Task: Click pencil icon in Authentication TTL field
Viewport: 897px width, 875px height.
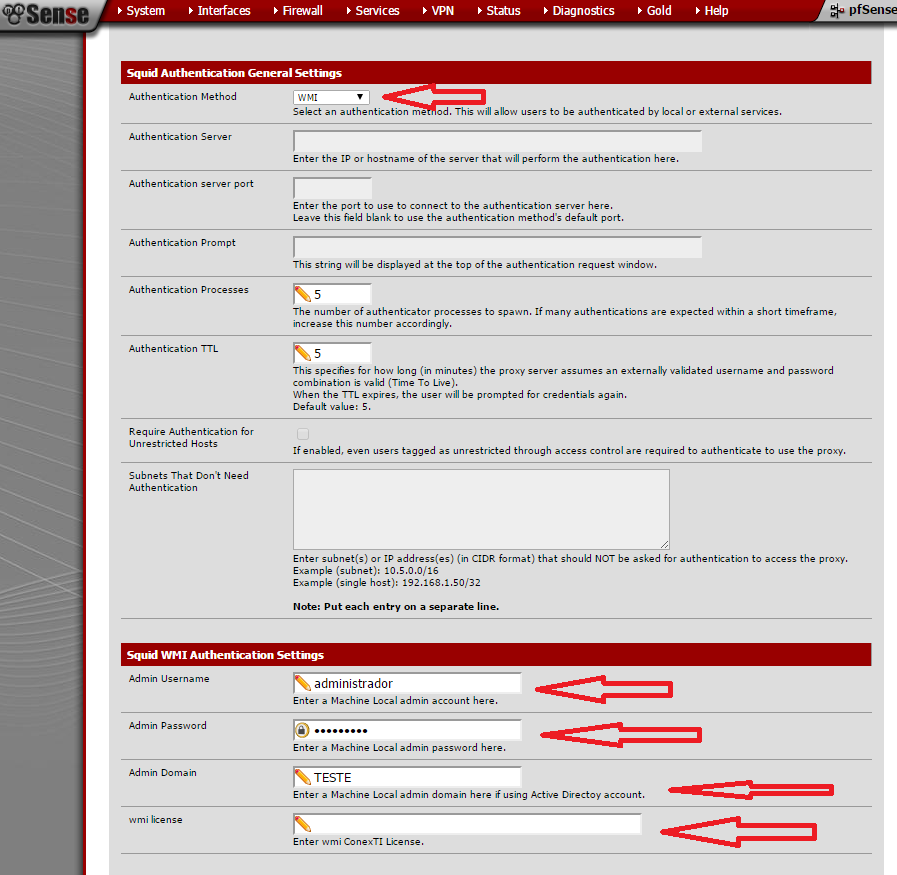Action: point(302,354)
